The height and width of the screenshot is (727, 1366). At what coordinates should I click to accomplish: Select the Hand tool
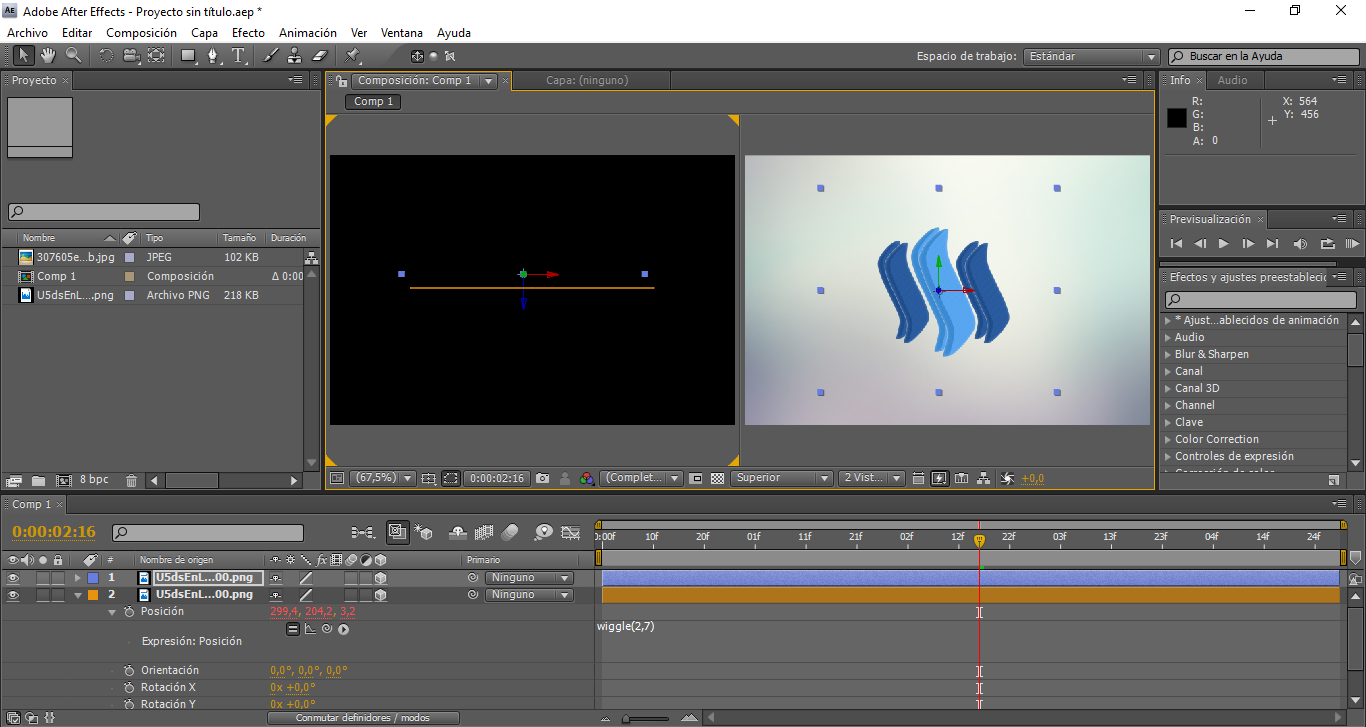pyautogui.click(x=47, y=56)
